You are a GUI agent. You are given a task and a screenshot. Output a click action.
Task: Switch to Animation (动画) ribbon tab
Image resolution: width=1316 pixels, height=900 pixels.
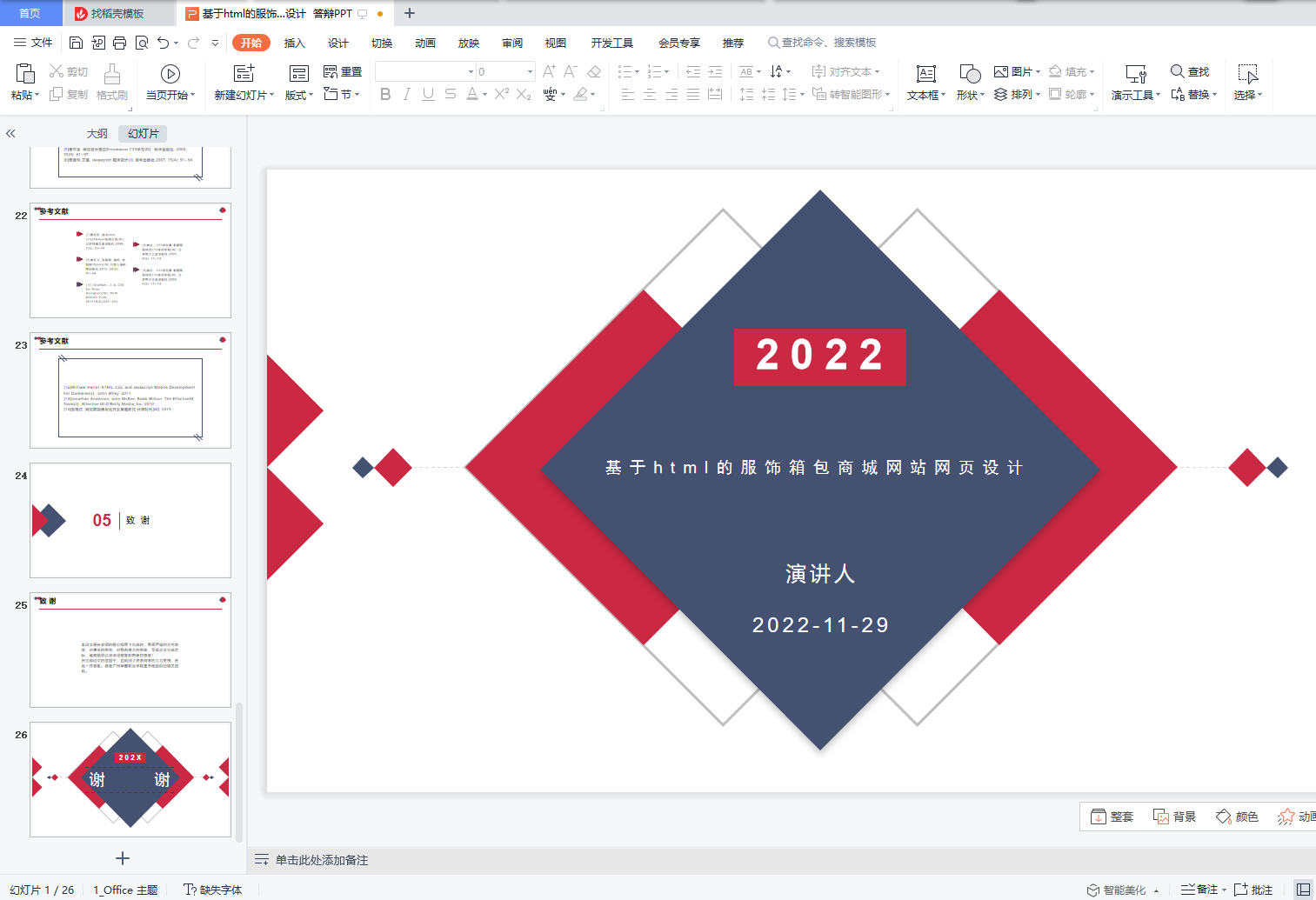point(425,43)
